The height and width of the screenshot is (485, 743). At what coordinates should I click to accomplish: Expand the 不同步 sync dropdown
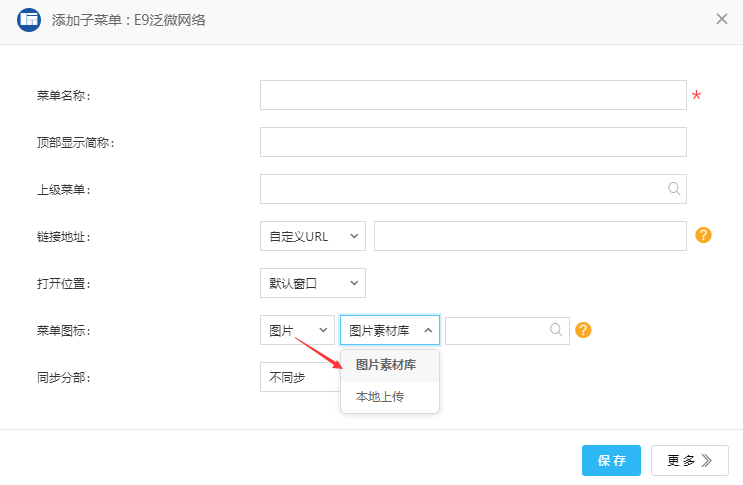[x=299, y=377]
